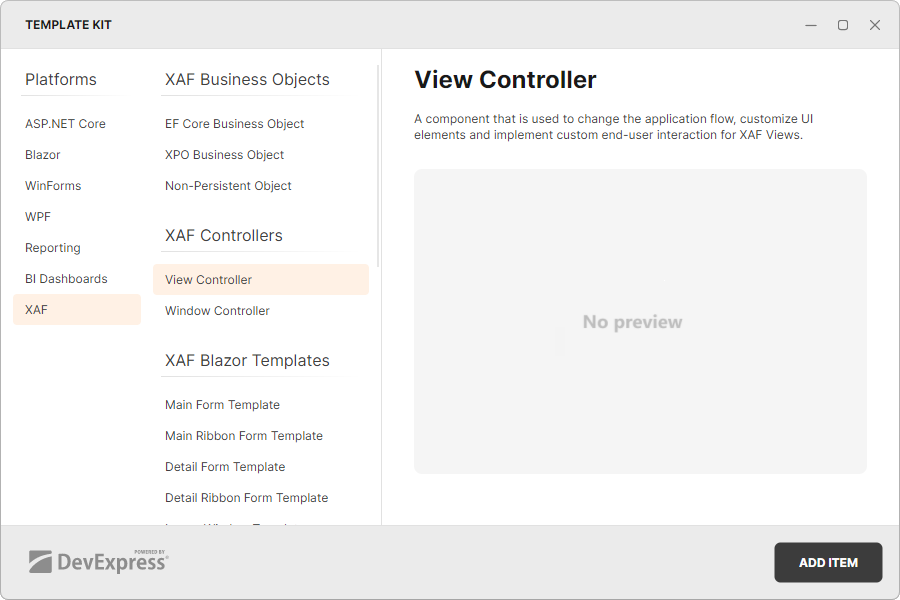Open the Main Form Template

(222, 404)
